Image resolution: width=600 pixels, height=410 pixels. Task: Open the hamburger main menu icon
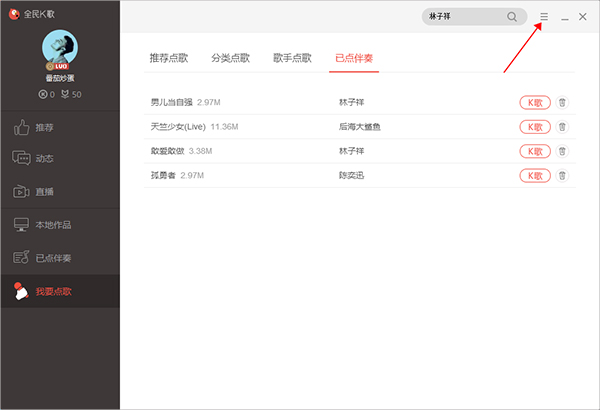coord(544,17)
